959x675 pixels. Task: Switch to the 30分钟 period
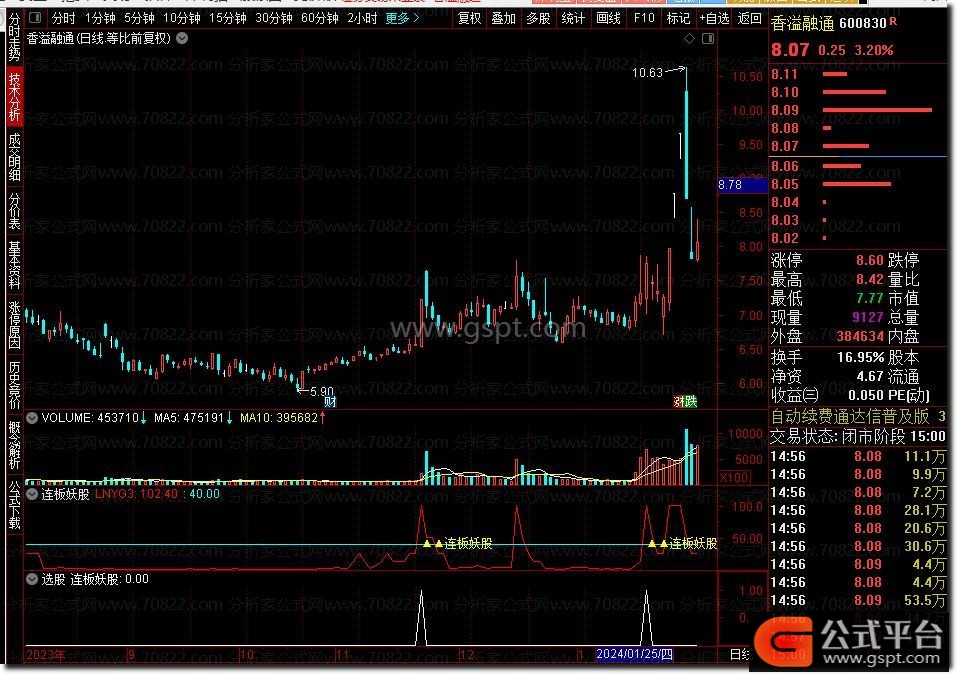coord(273,18)
